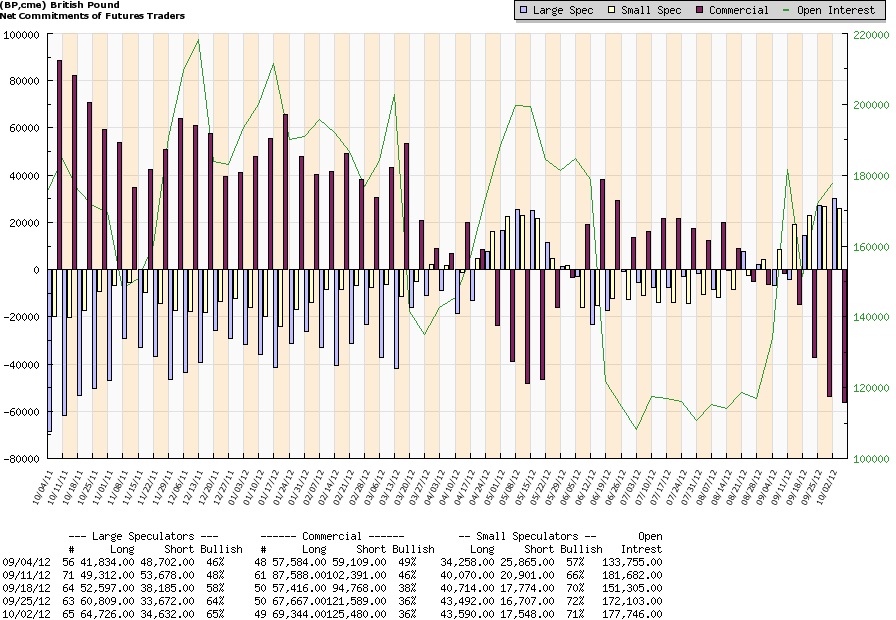
Task: Click the tallest Commercial bar above 10/11/11
Action: click(x=59, y=165)
